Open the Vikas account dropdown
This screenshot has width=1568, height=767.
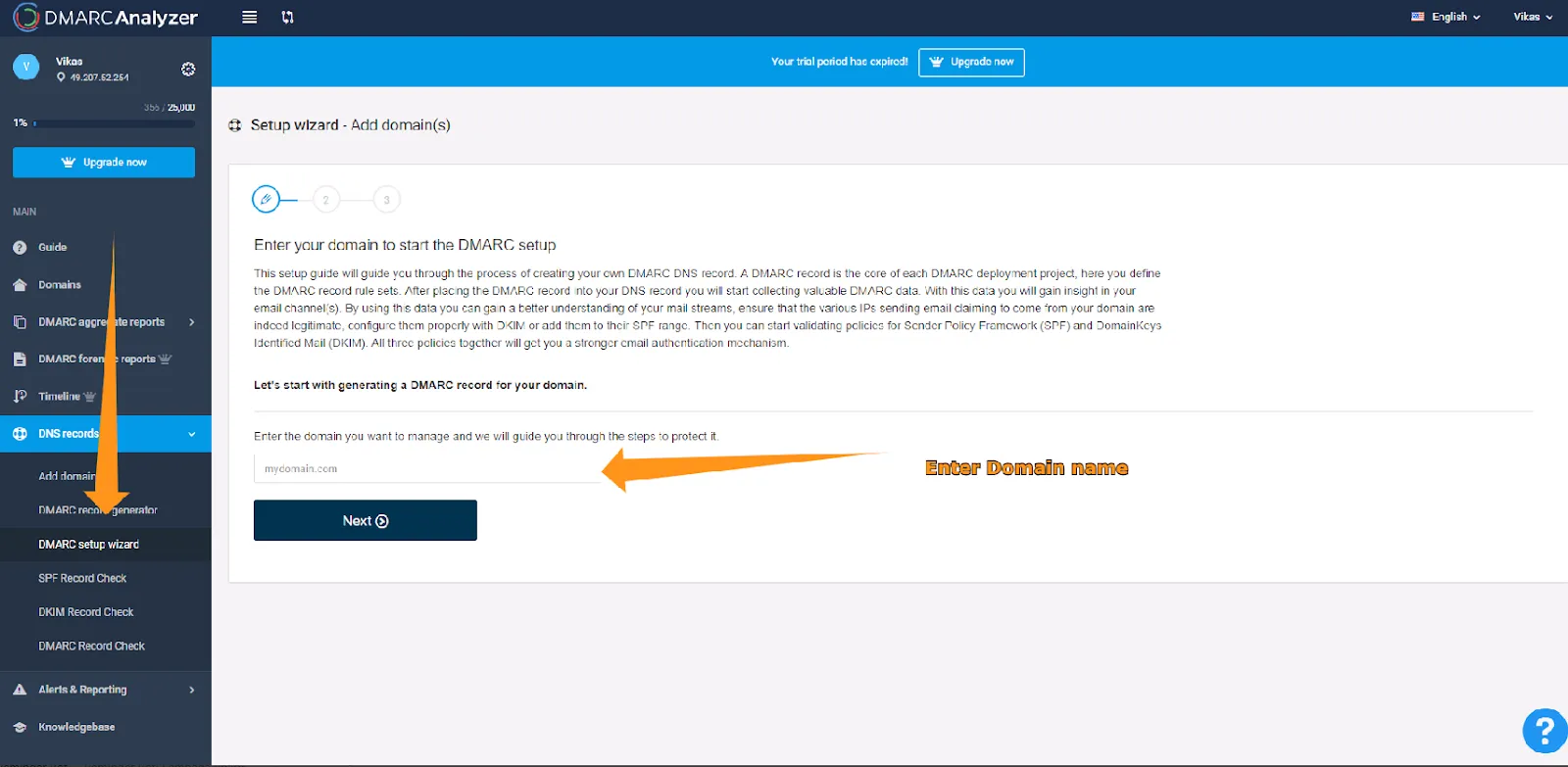pos(1533,17)
